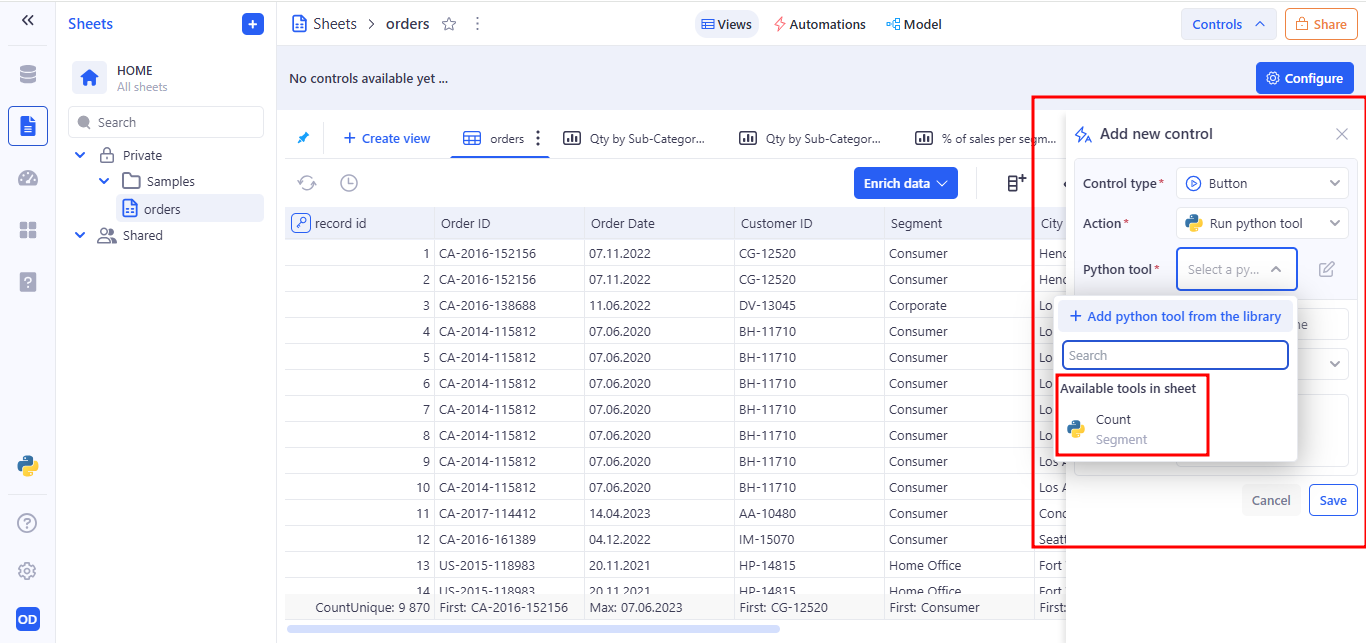Click the Python icon in left rail

pyautogui.click(x=28, y=465)
